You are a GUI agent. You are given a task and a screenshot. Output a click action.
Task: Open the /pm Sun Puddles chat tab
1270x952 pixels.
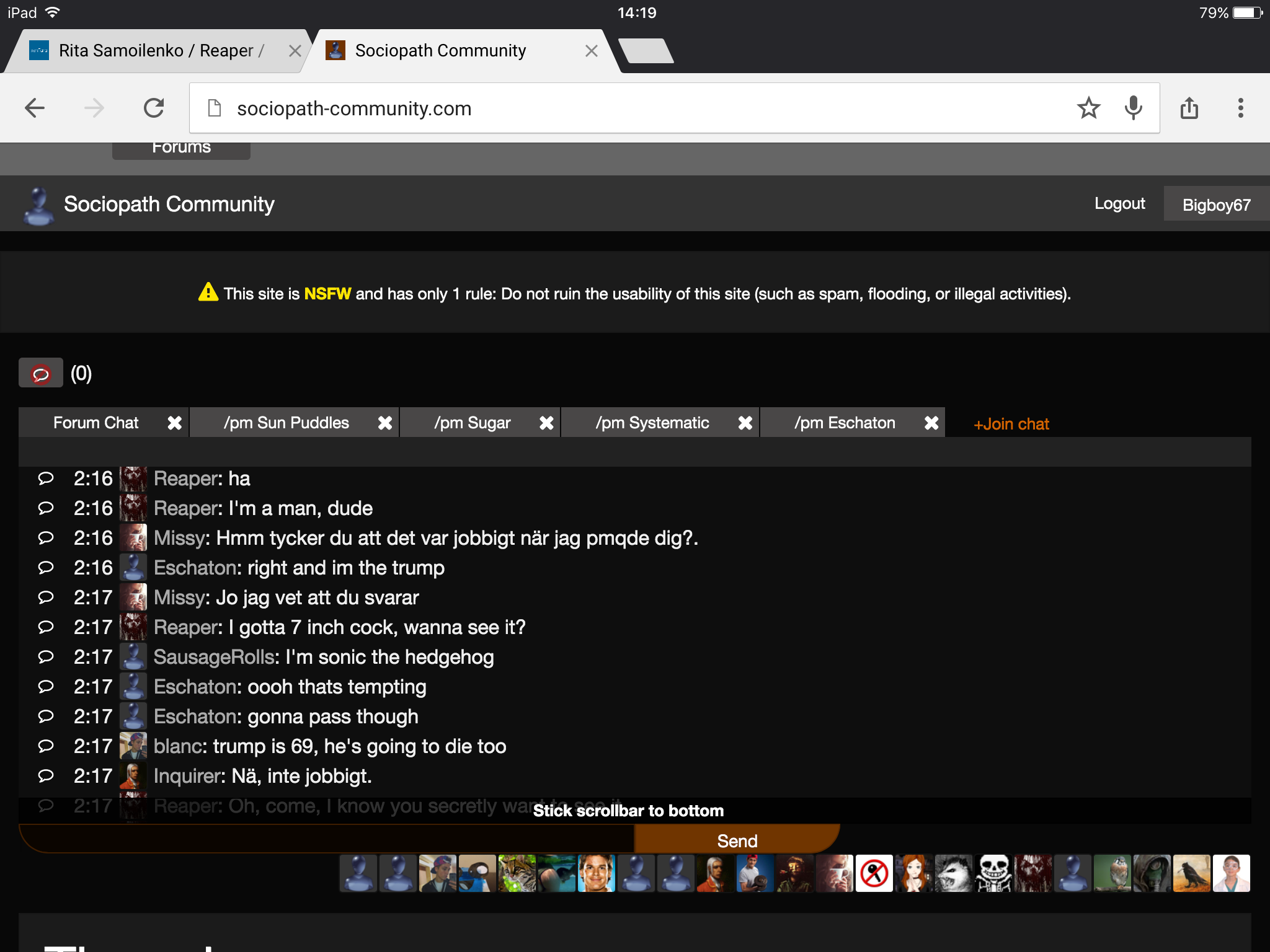286,423
